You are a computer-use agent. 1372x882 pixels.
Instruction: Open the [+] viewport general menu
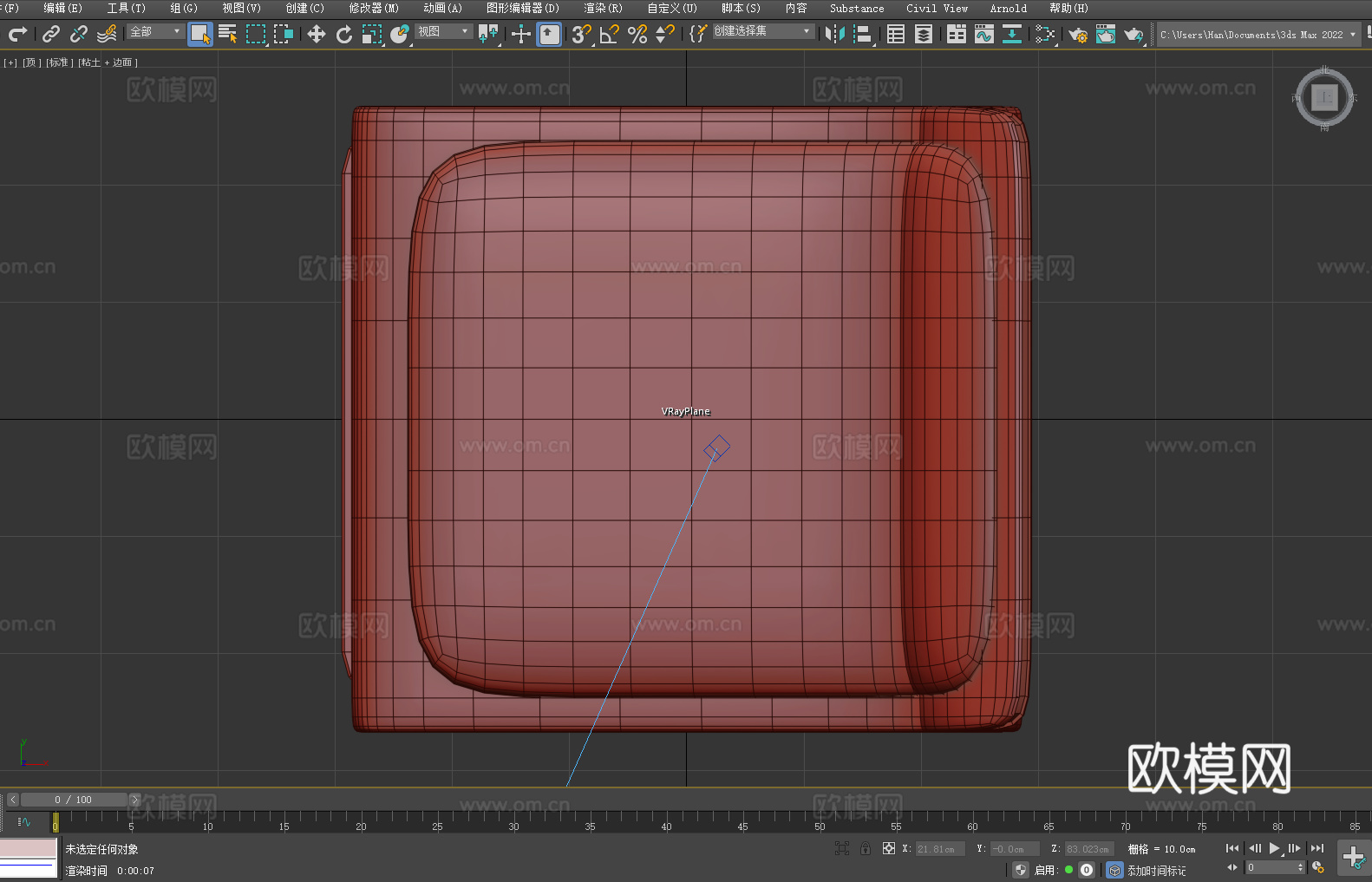point(10,62)
